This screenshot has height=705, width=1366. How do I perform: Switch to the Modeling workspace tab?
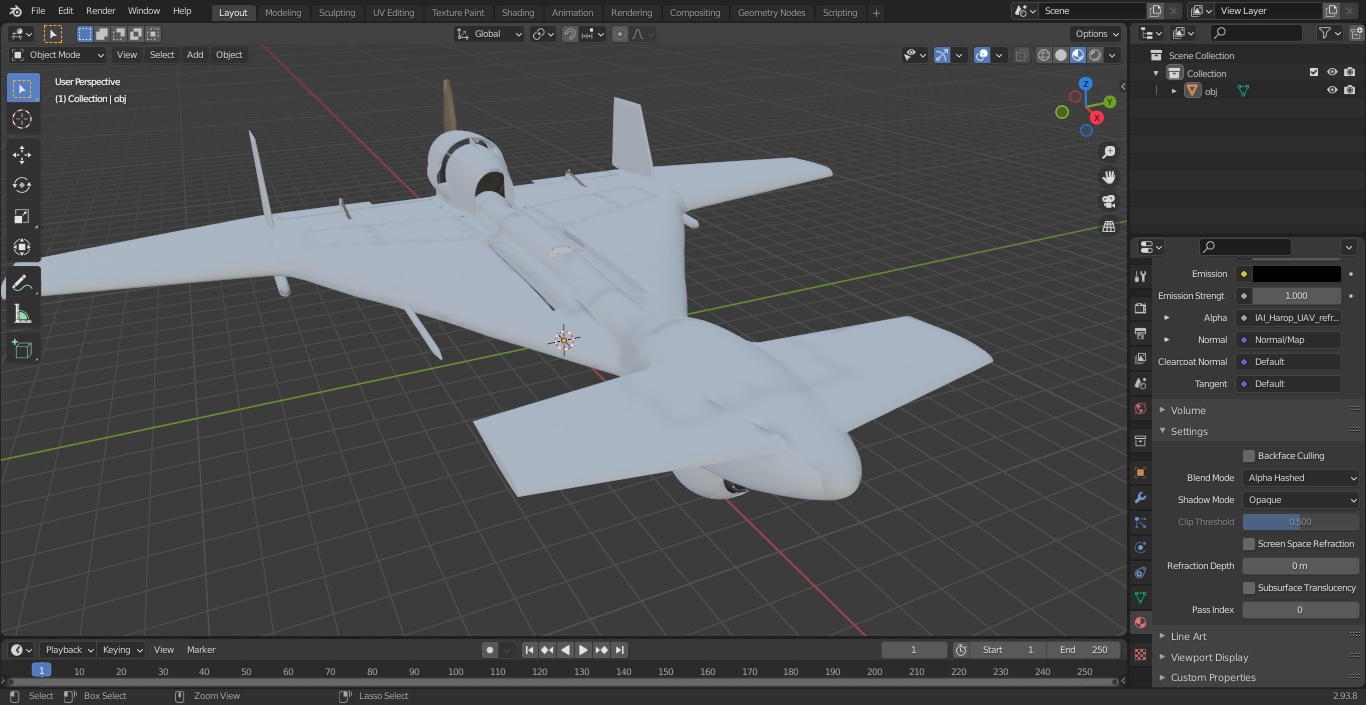pos(283,12)
